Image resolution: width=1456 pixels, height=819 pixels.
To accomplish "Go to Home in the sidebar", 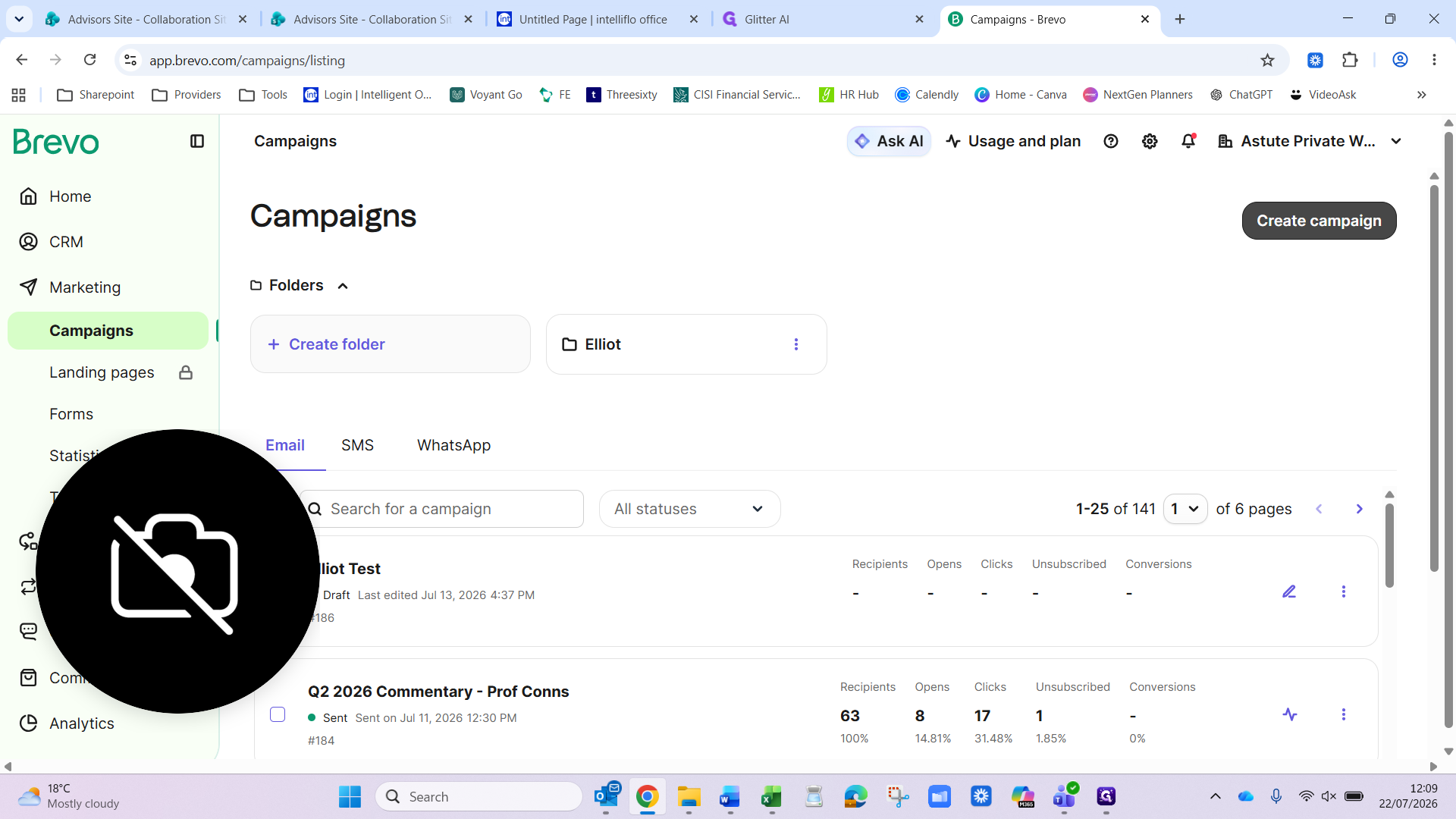I will pos(70,197).
